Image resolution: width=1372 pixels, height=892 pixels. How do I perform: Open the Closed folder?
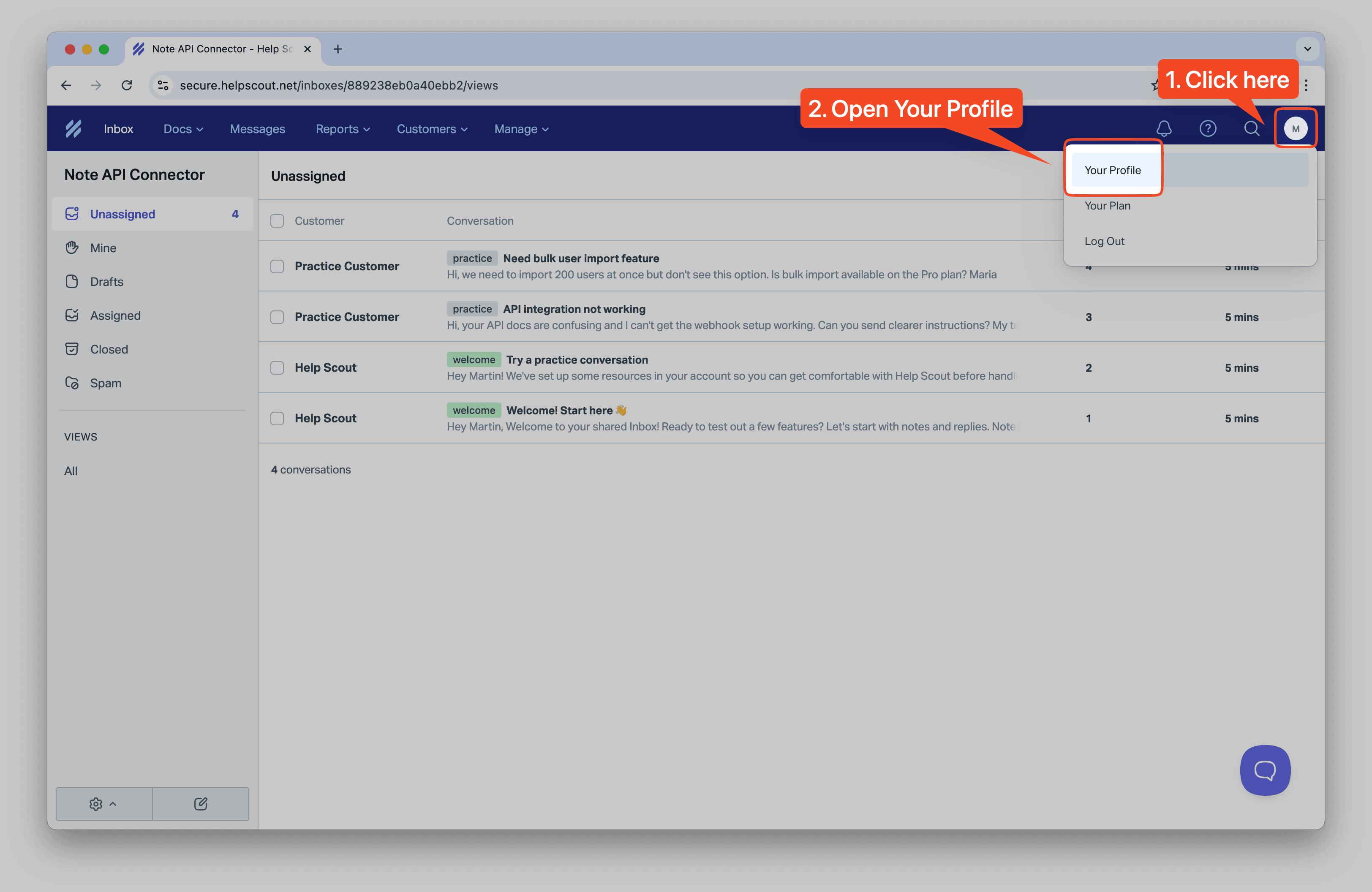click(152, 349)
